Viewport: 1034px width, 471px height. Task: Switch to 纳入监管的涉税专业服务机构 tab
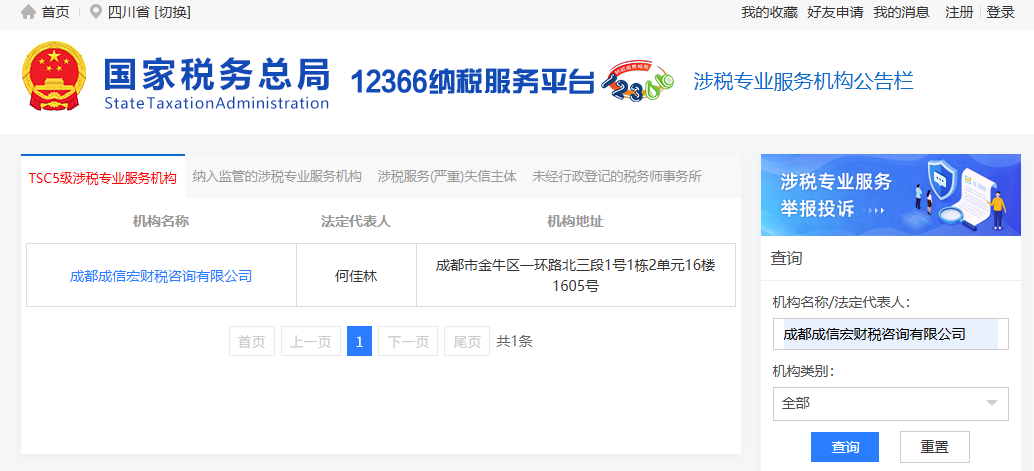(277, 176)
